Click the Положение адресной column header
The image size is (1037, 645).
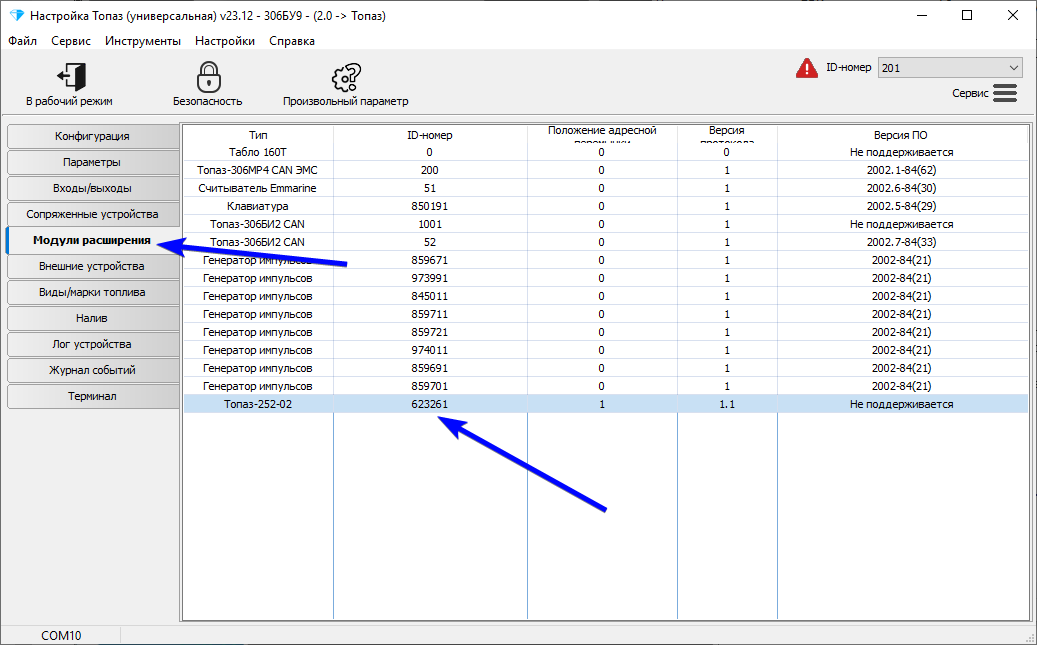point(602,135)
